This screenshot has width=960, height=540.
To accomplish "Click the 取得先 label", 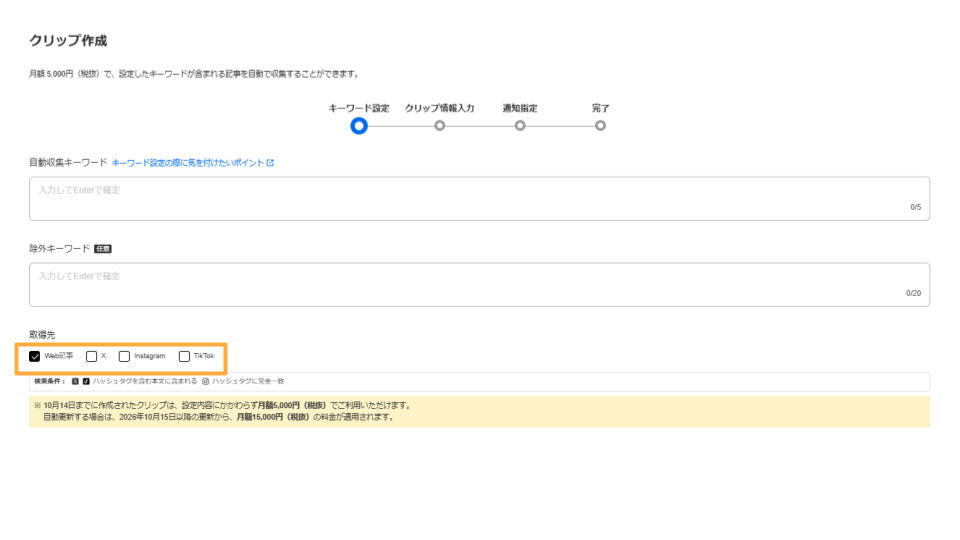I will point(42,335).
